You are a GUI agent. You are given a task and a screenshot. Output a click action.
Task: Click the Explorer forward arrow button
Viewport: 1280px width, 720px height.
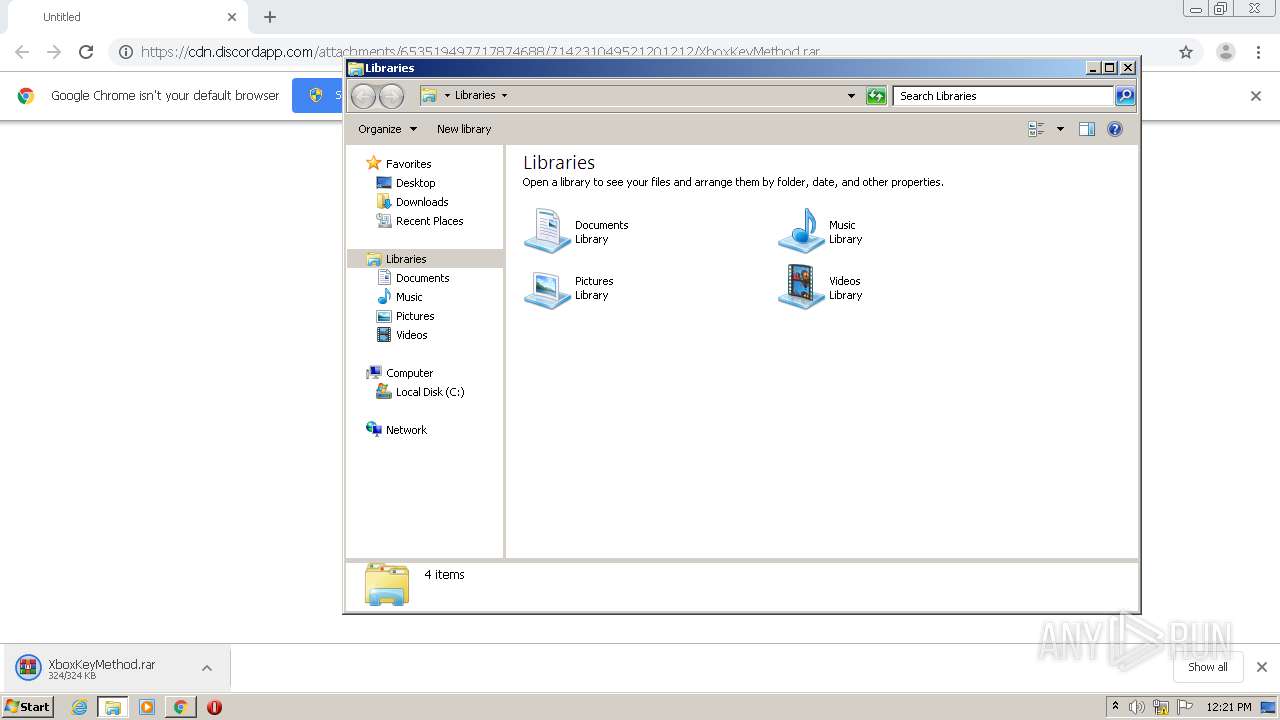(x=391, y=96)
